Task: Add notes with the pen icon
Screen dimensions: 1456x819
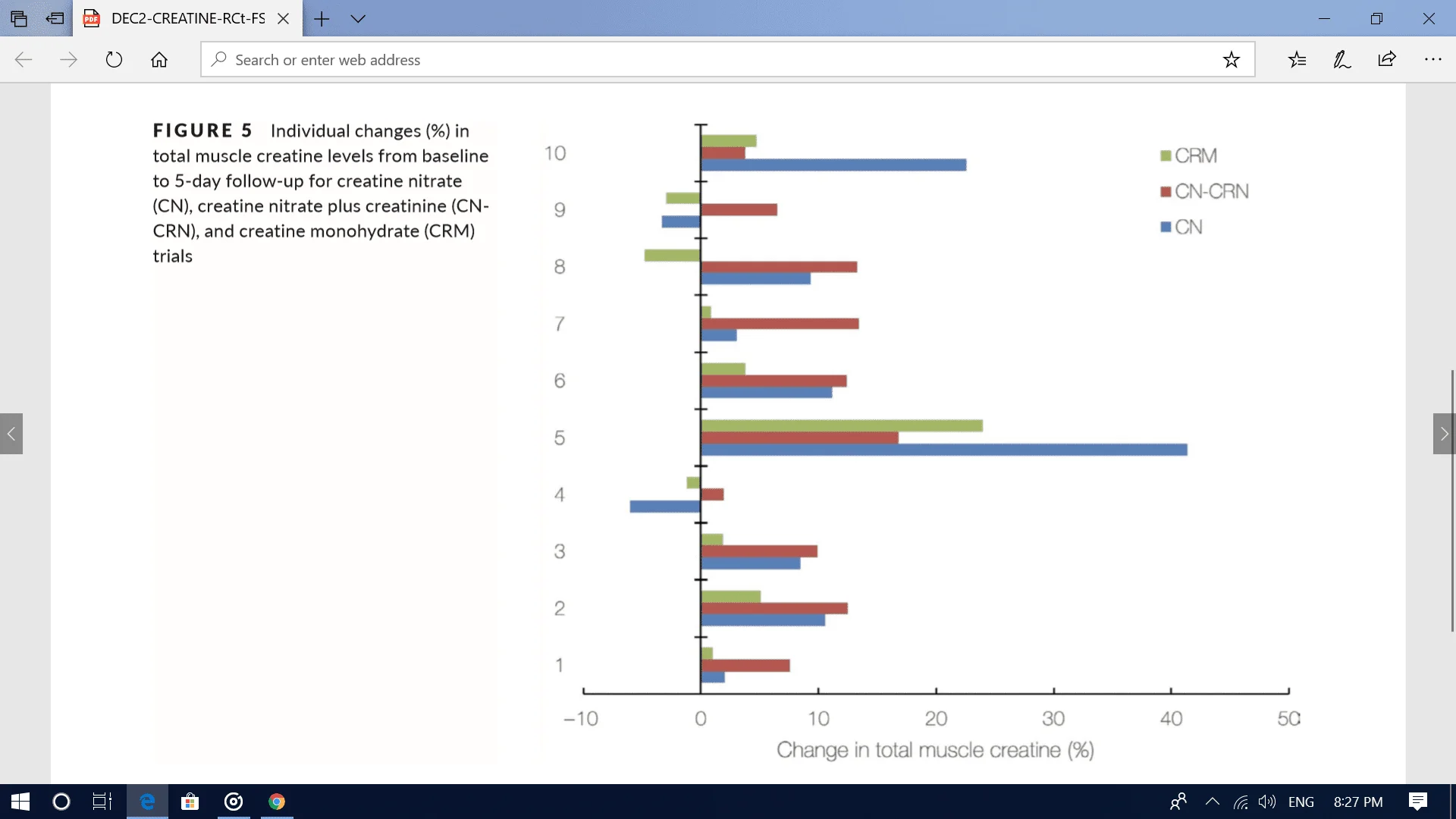Action: (1341, 60)
